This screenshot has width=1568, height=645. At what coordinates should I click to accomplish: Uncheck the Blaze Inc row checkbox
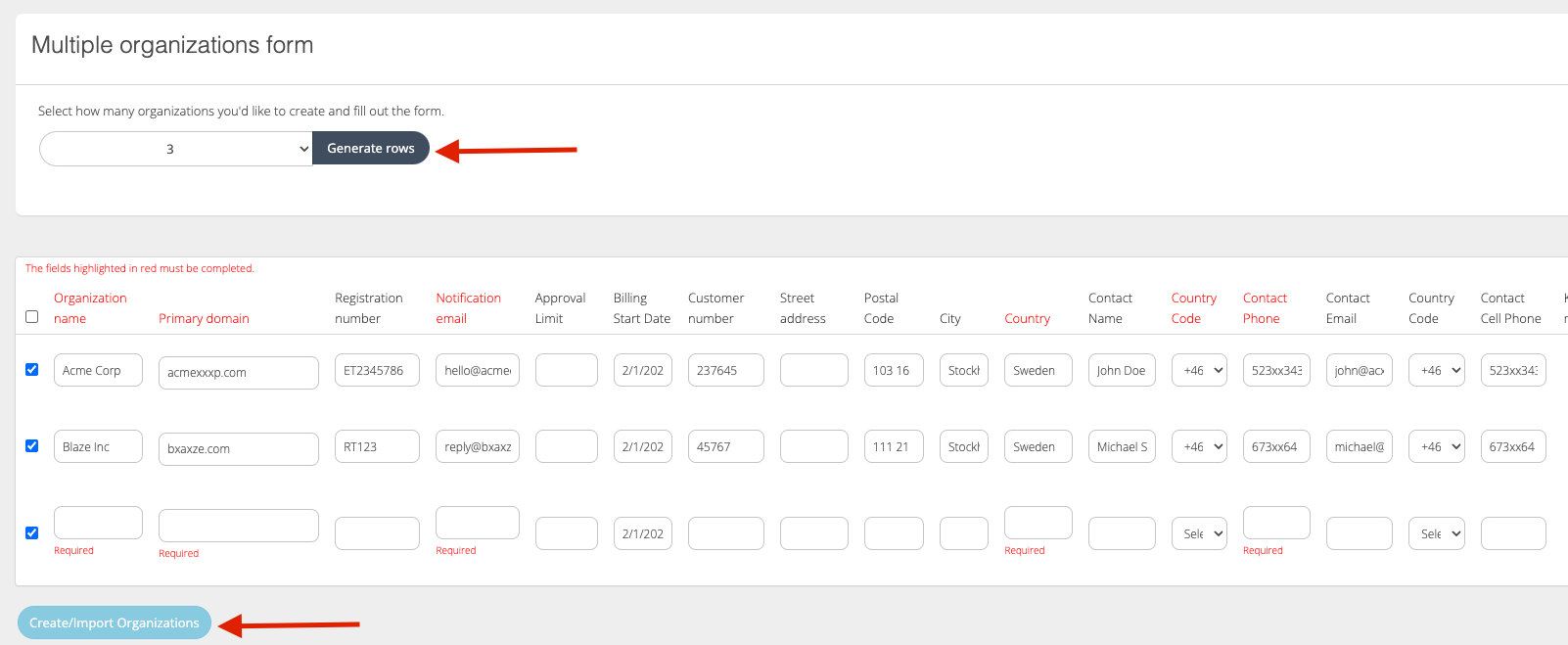tap(32, 445)
